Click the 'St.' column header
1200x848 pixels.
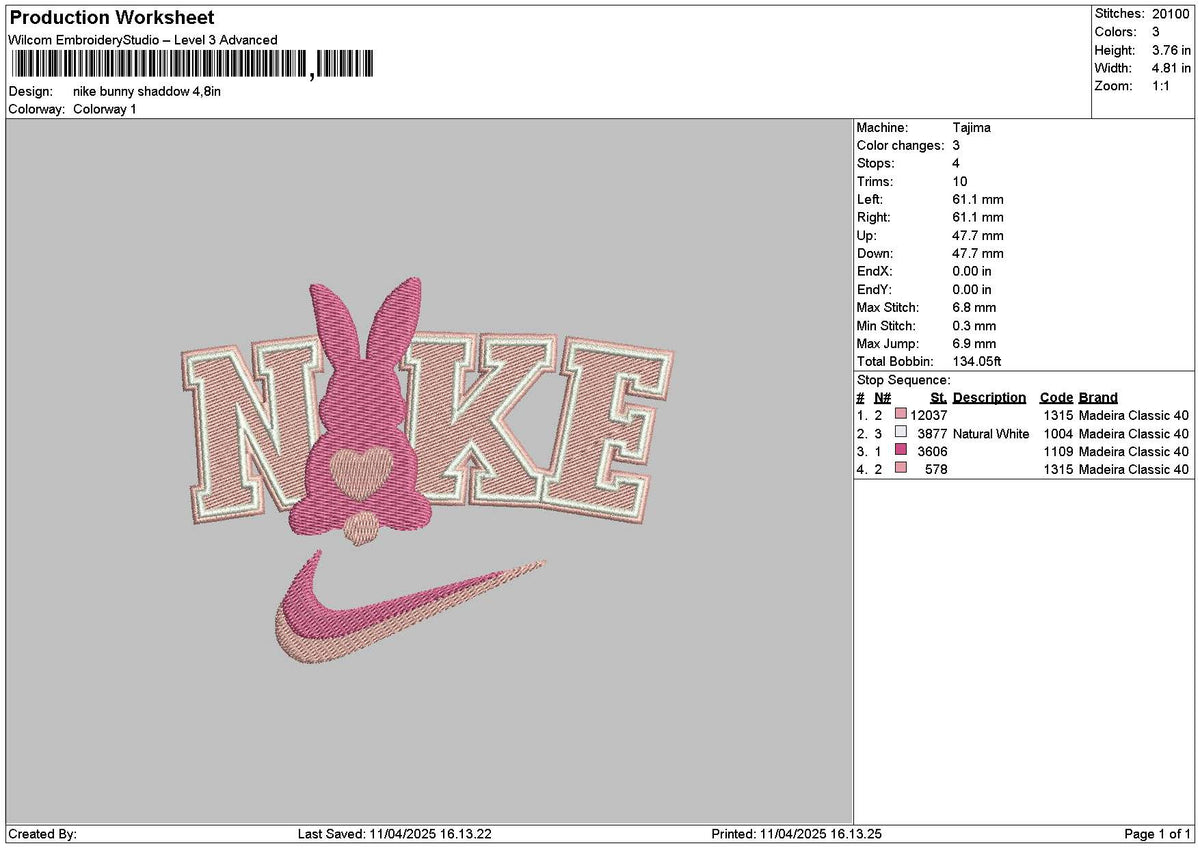pos(938,398)
